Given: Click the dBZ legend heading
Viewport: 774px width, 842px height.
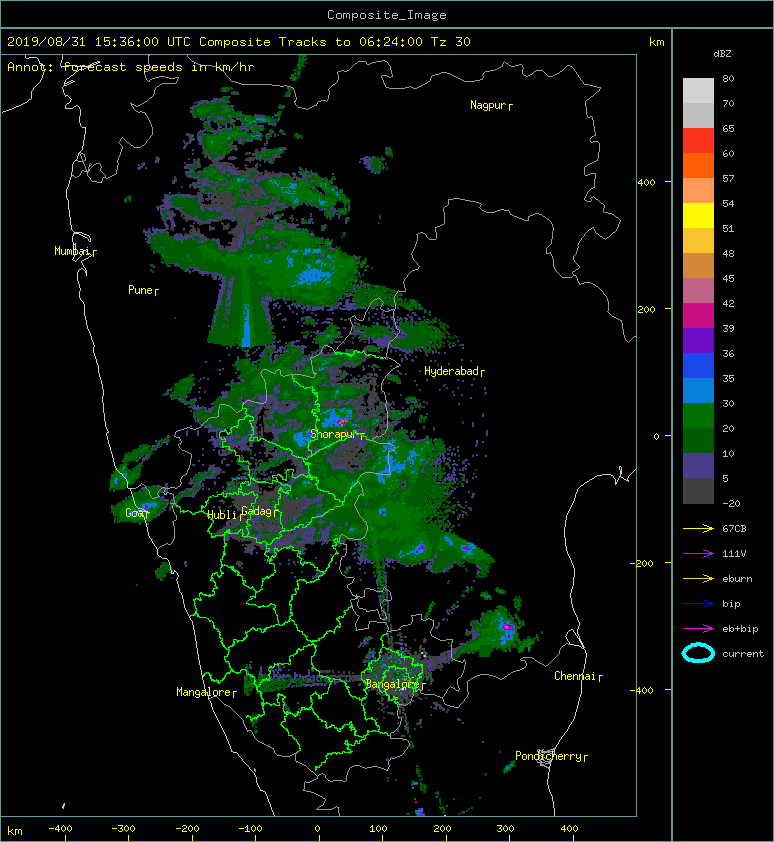Looking at the screenshot, I should (x=722, y=54).
